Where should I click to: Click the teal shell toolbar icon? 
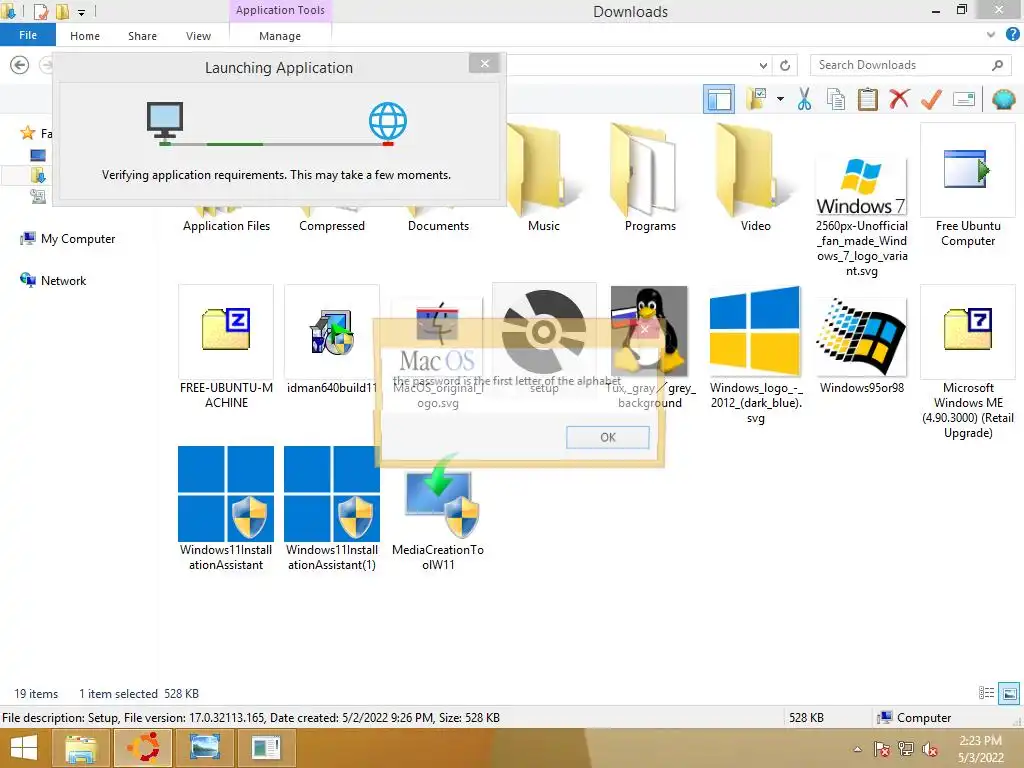click(1003, 99)
